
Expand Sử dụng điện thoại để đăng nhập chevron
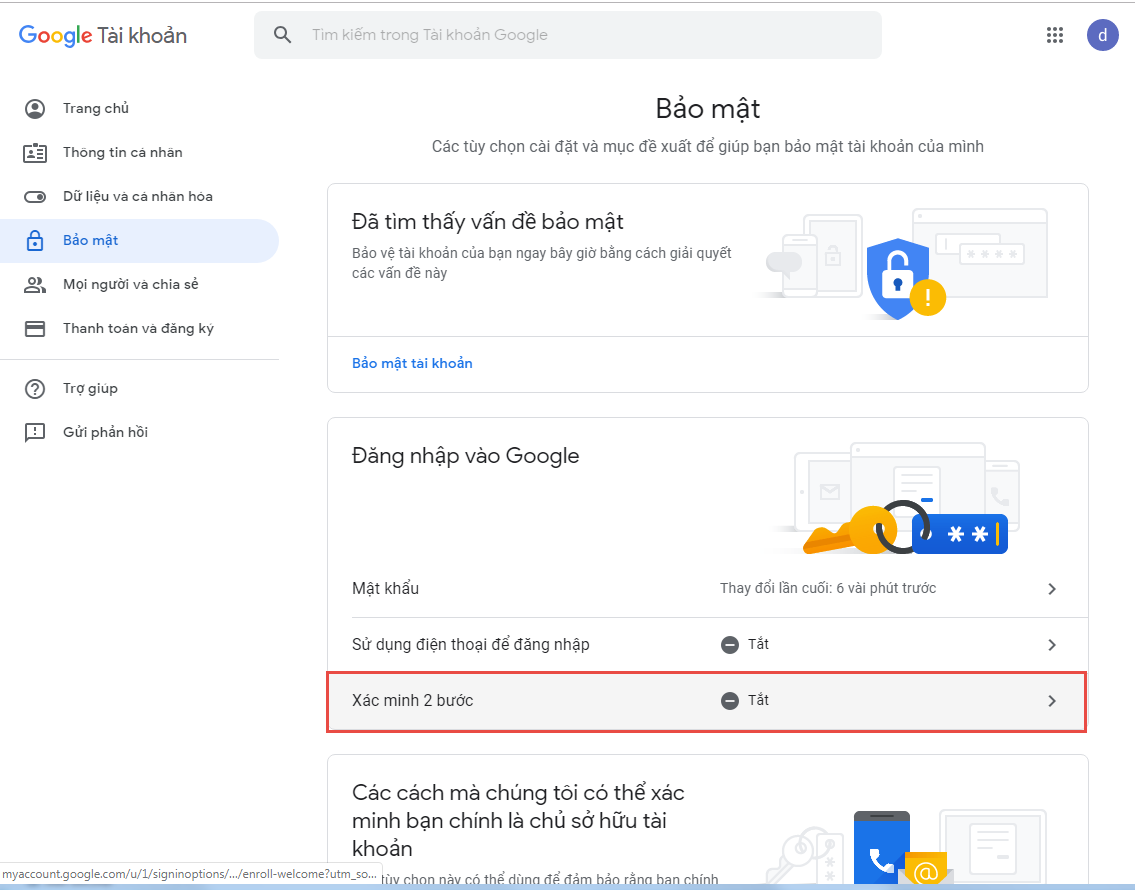(1051, 645)
